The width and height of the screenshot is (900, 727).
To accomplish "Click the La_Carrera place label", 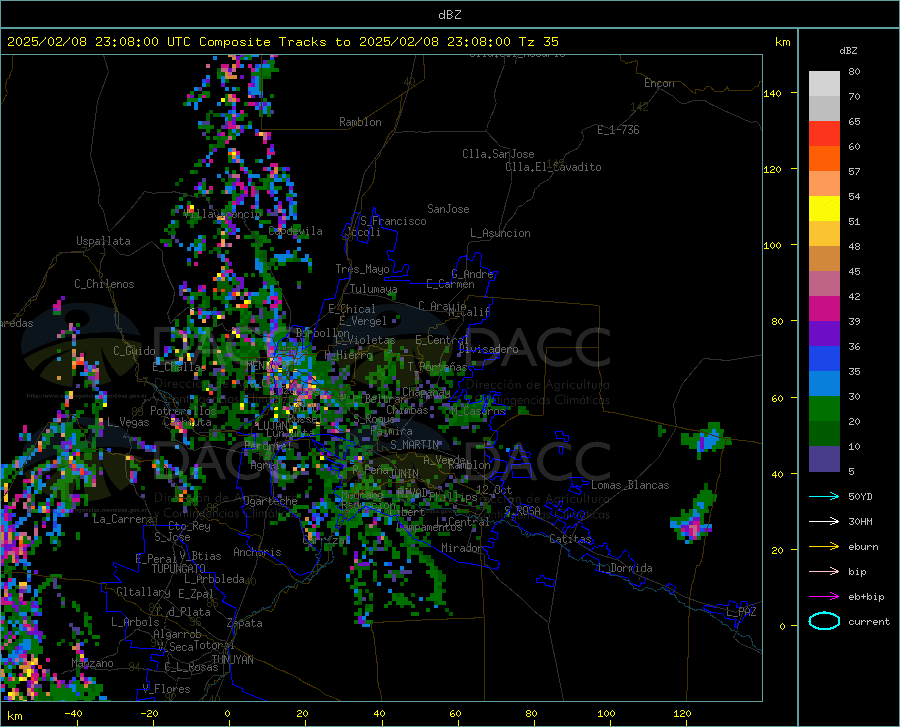I will point(123,519).
